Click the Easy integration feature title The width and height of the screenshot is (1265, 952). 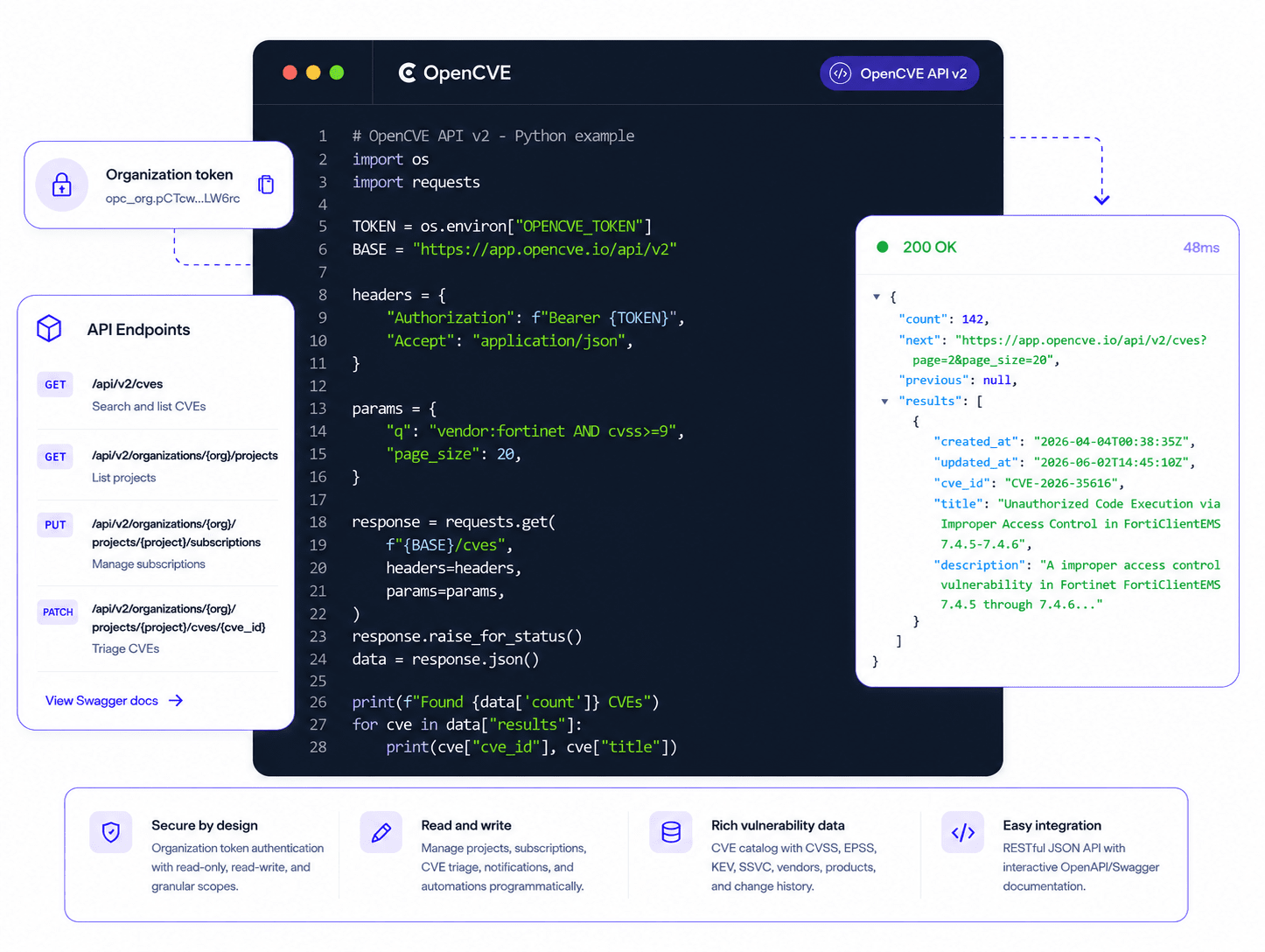tap(1052, 825)
